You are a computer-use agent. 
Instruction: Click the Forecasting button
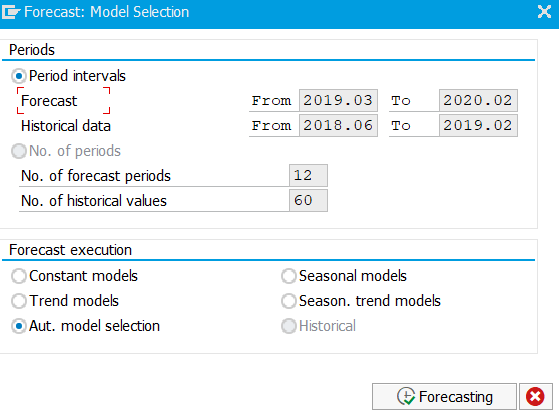444,396
